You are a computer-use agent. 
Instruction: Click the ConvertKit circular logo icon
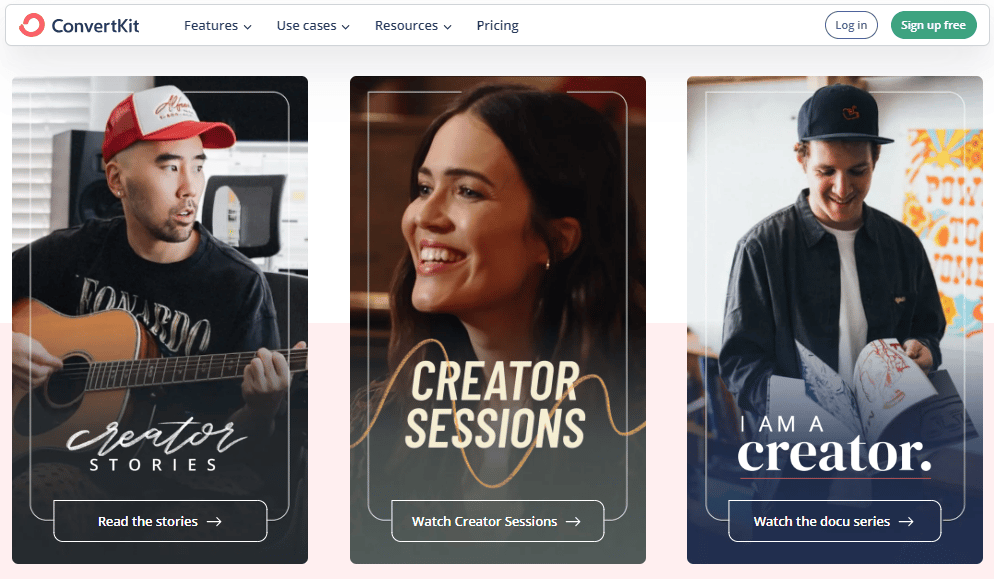tap(32, 25)
